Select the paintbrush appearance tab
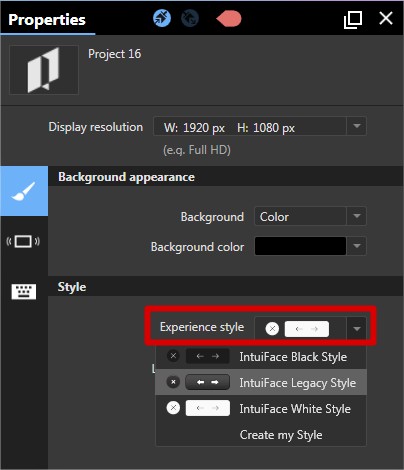 [x=24, y=191]
